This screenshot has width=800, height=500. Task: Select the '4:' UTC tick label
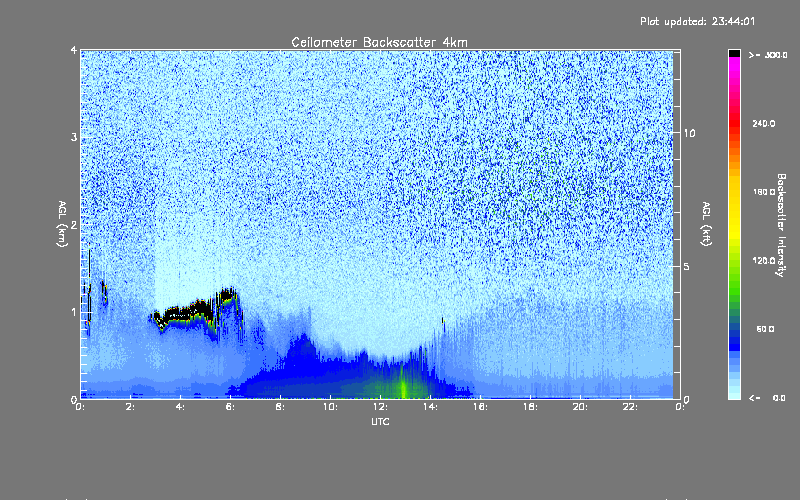coord(181,407)
